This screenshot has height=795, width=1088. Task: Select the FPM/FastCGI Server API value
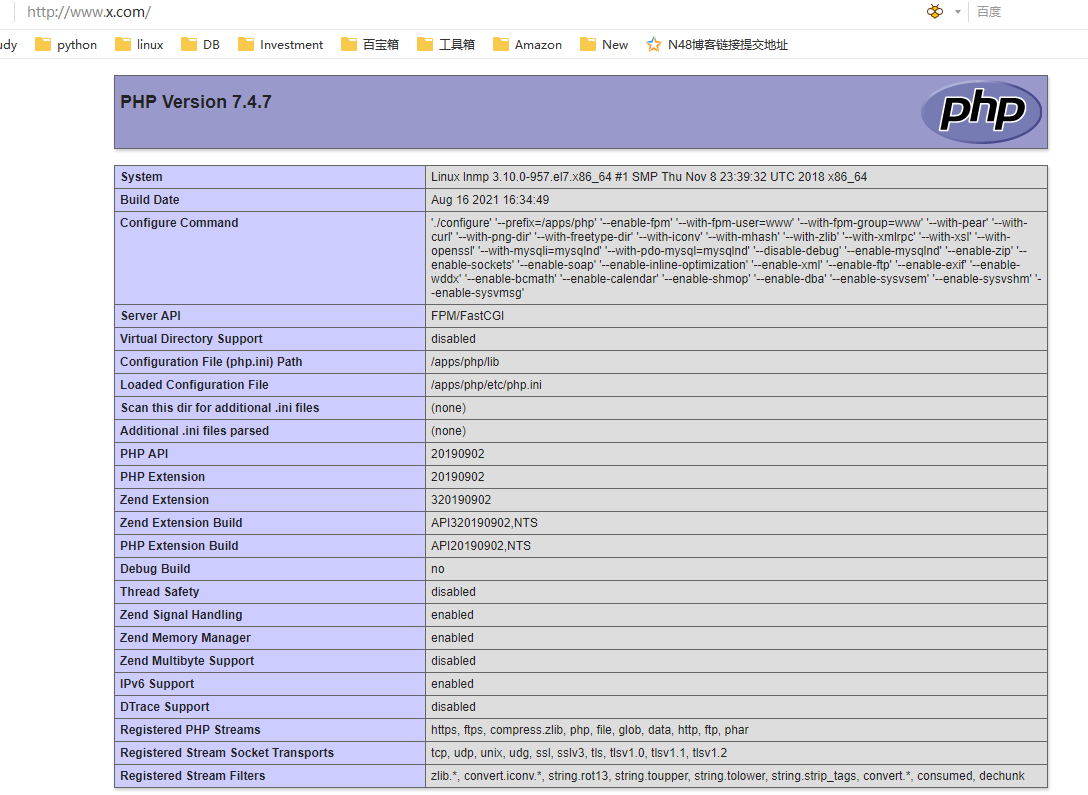467,316
